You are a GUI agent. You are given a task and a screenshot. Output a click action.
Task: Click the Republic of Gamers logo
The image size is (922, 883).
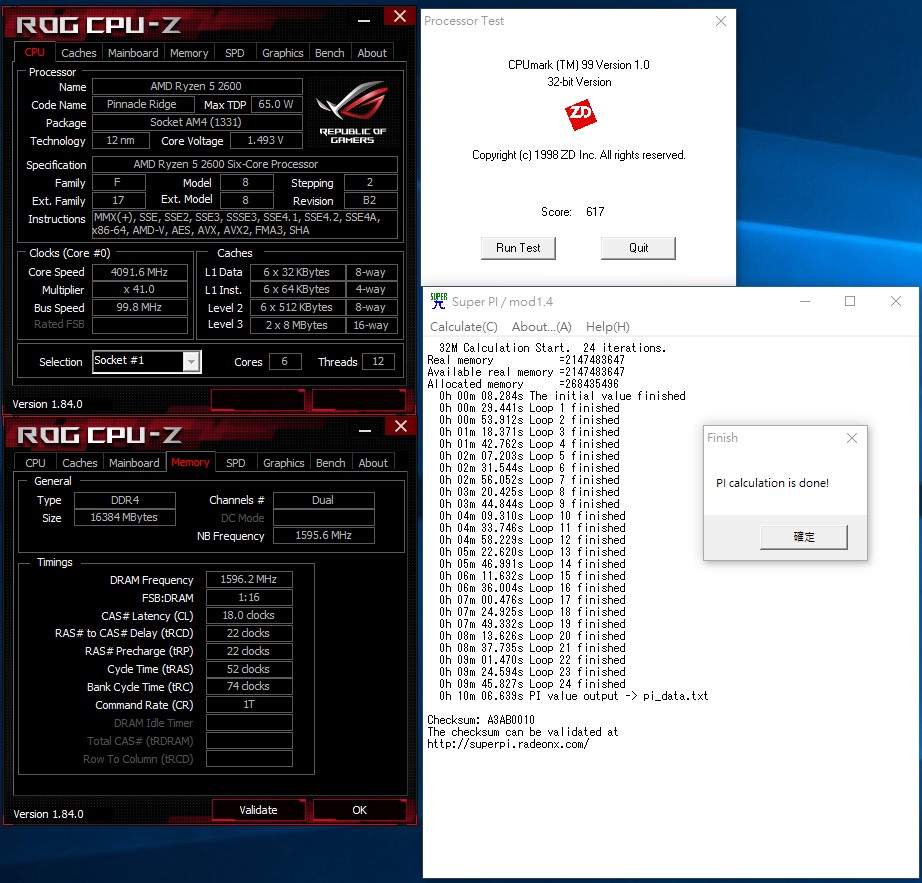(x=352, y=112)
